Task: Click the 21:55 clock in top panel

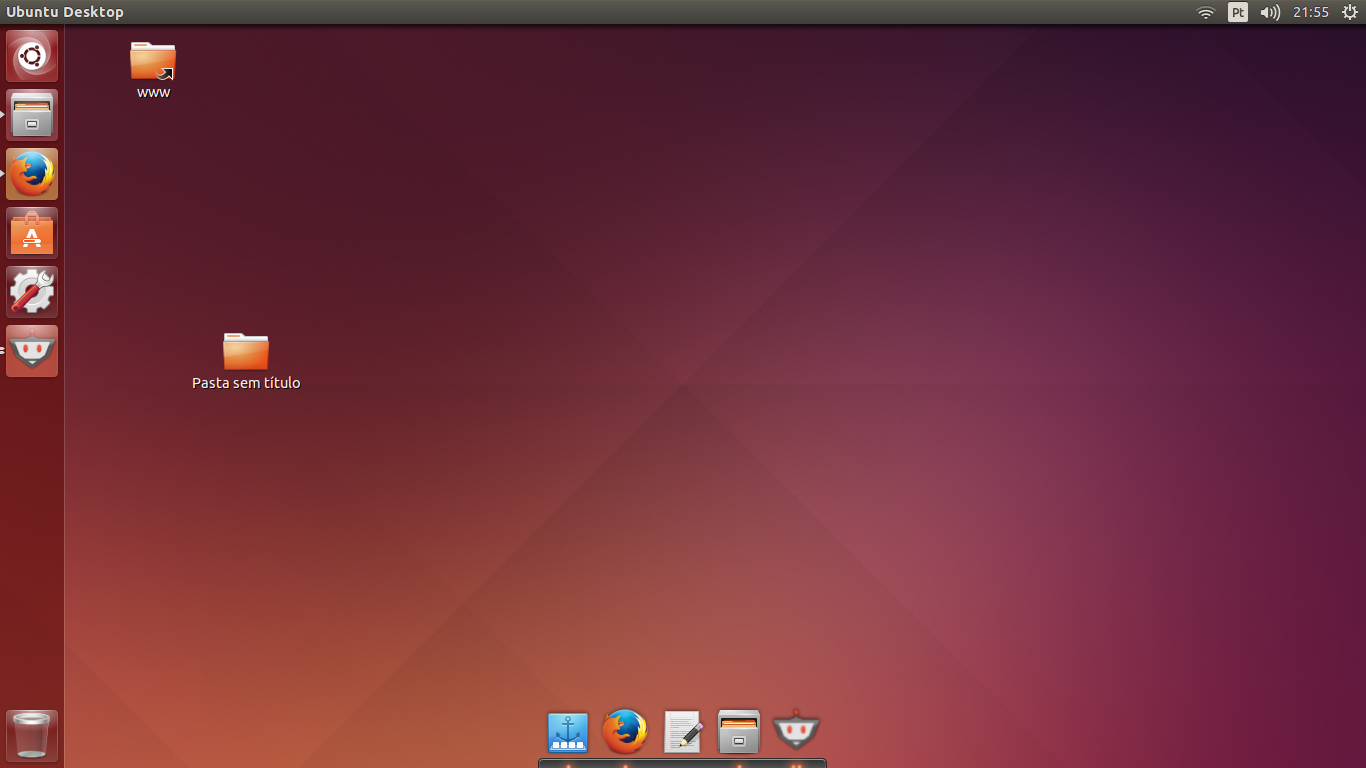Action: tap(1310, 13)
